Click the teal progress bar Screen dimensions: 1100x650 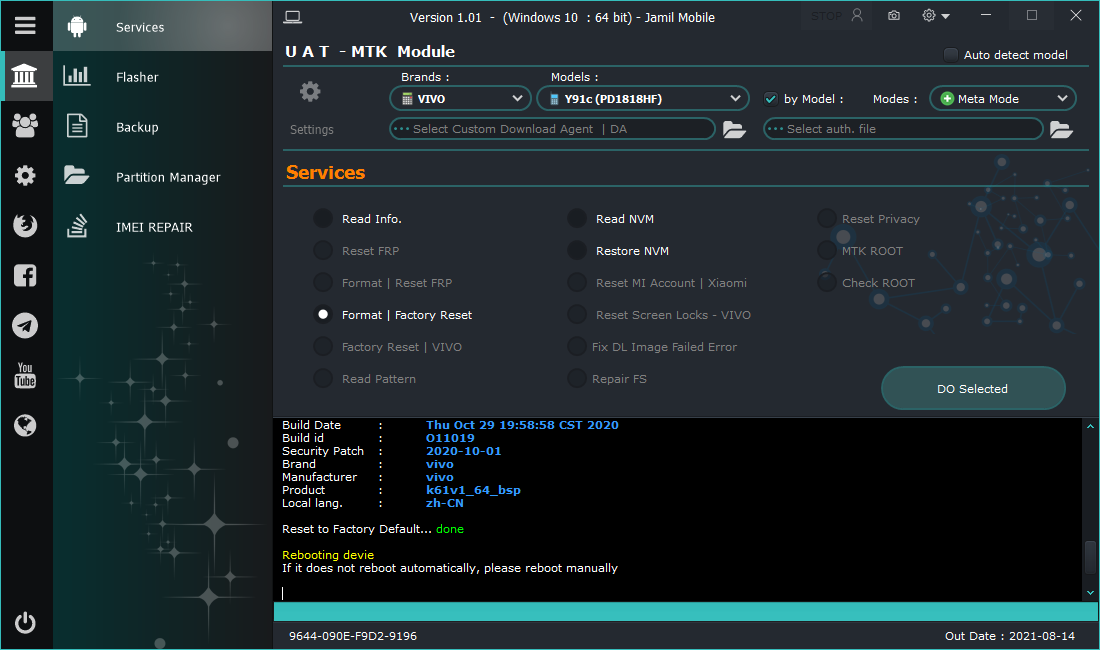coord(685,611)
